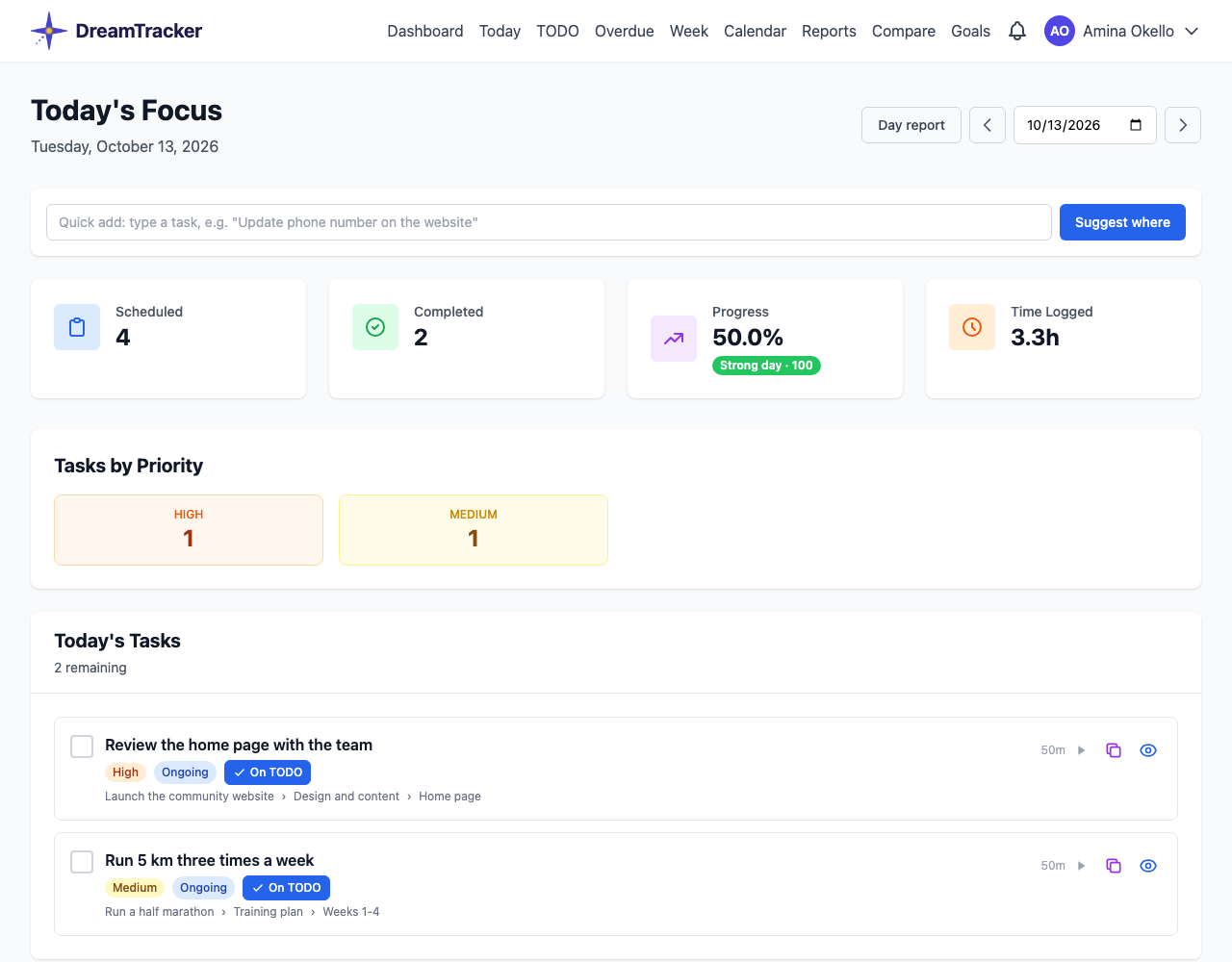
Task: View details of Run 5 km task
Action: (x=1148, y=866)
